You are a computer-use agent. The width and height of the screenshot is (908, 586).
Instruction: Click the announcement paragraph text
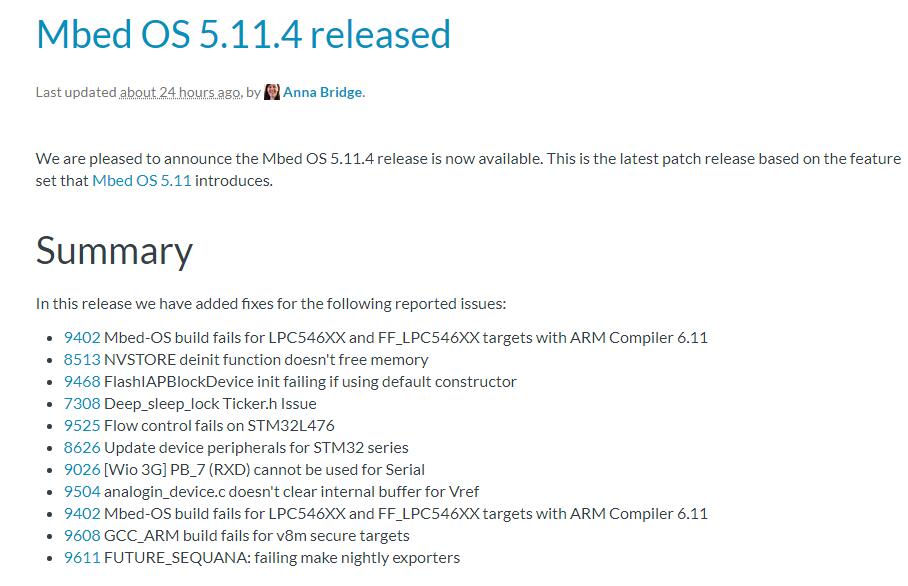tap(468, 170)
